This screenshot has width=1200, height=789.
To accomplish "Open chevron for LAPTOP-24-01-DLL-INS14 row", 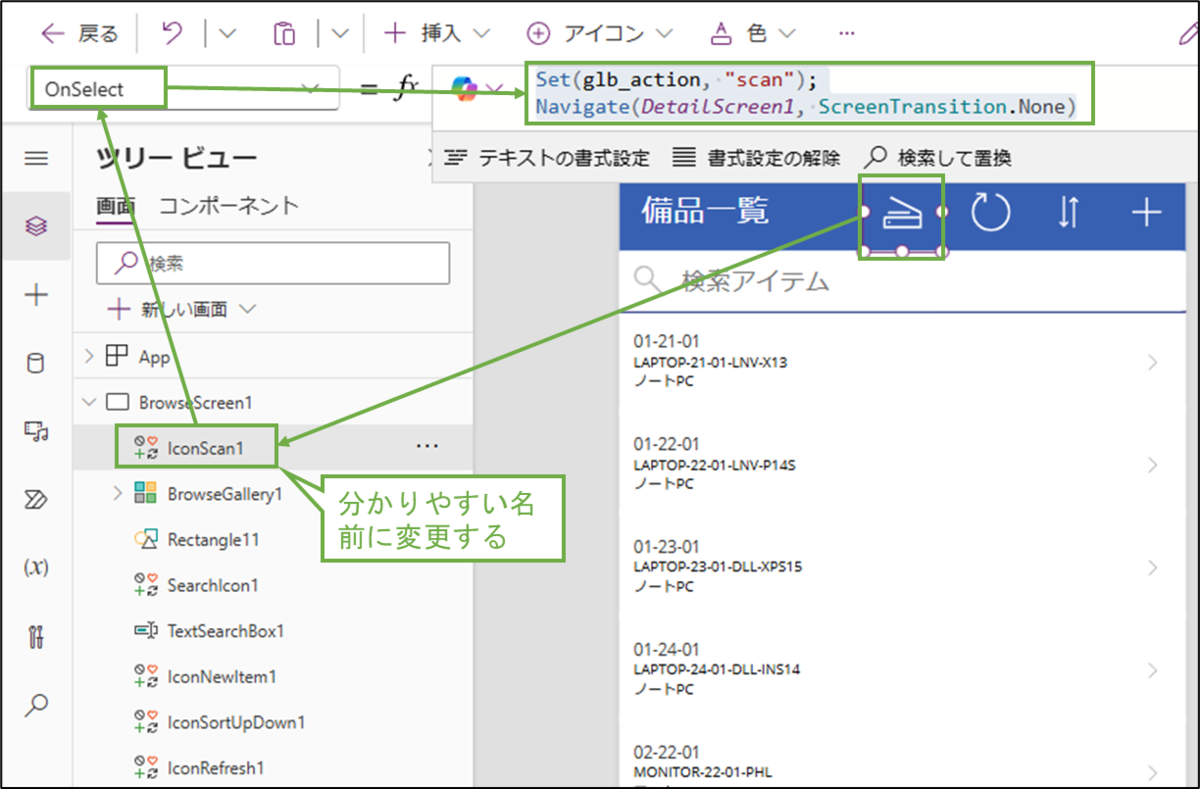I will click(1153, 669).
